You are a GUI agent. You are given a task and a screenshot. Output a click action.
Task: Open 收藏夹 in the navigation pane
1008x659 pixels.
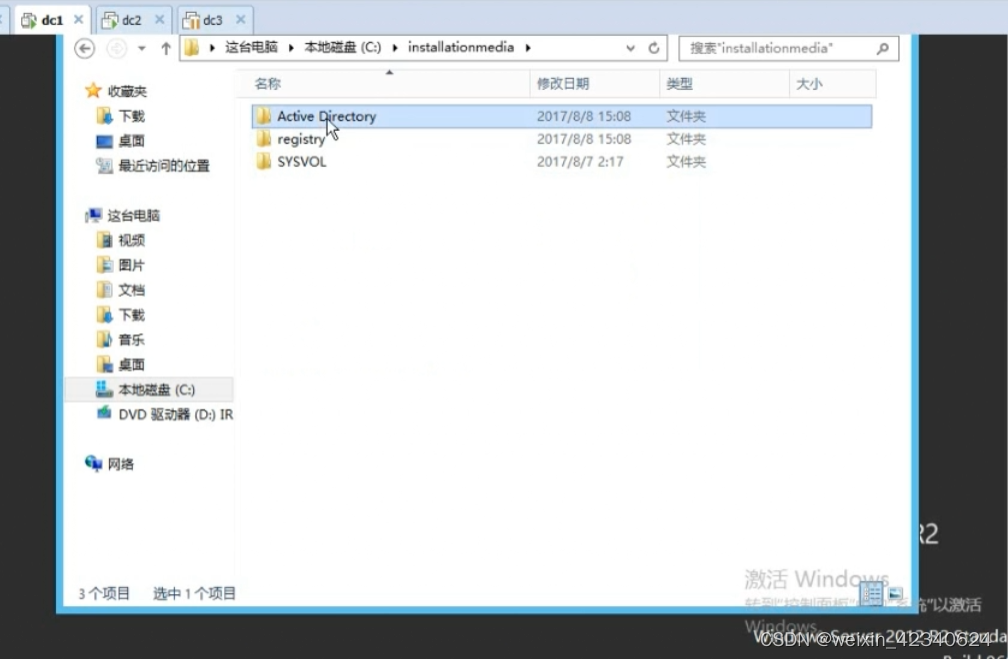coord(127,91)
